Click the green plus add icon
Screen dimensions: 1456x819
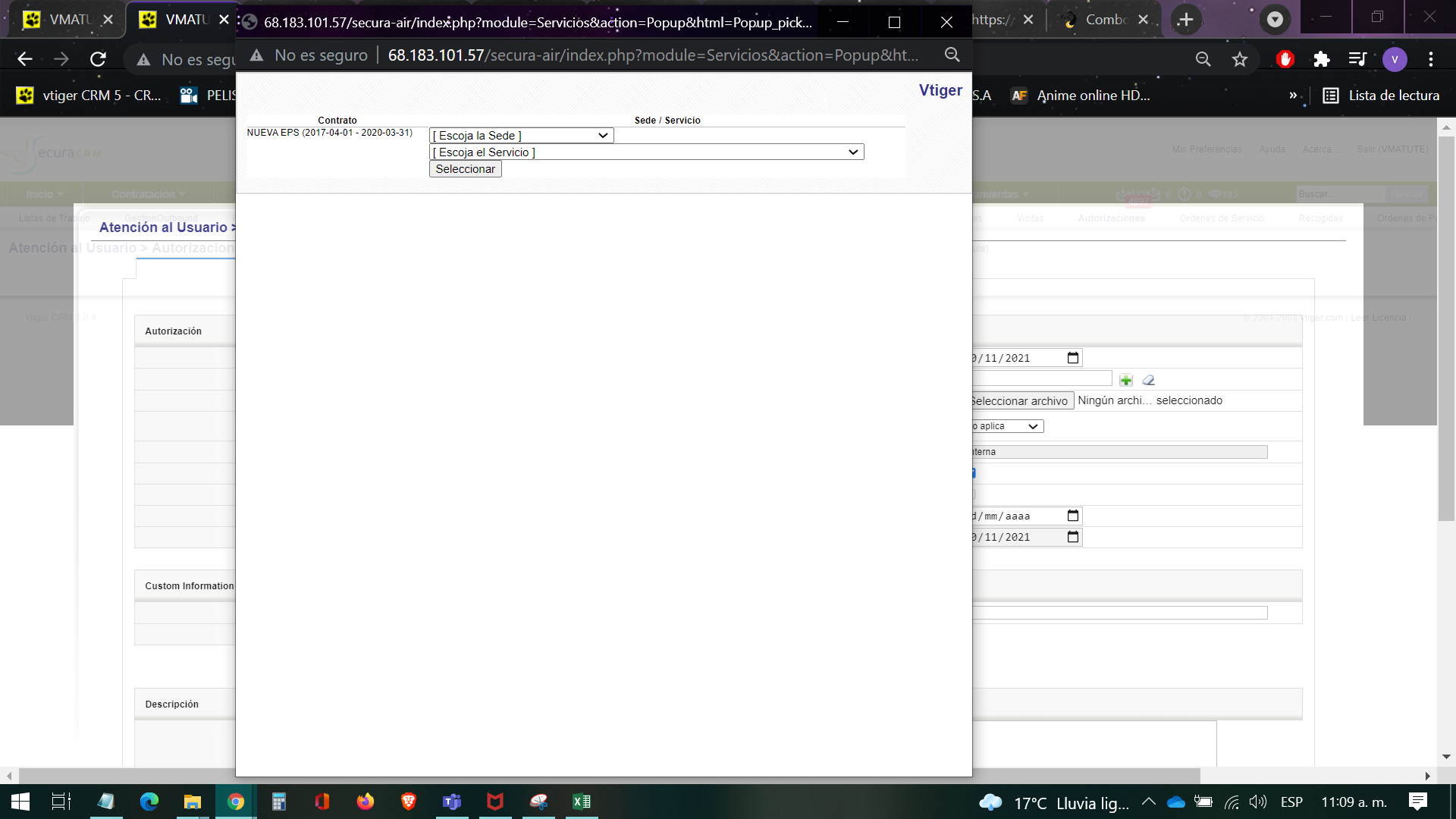(1125, 380)
